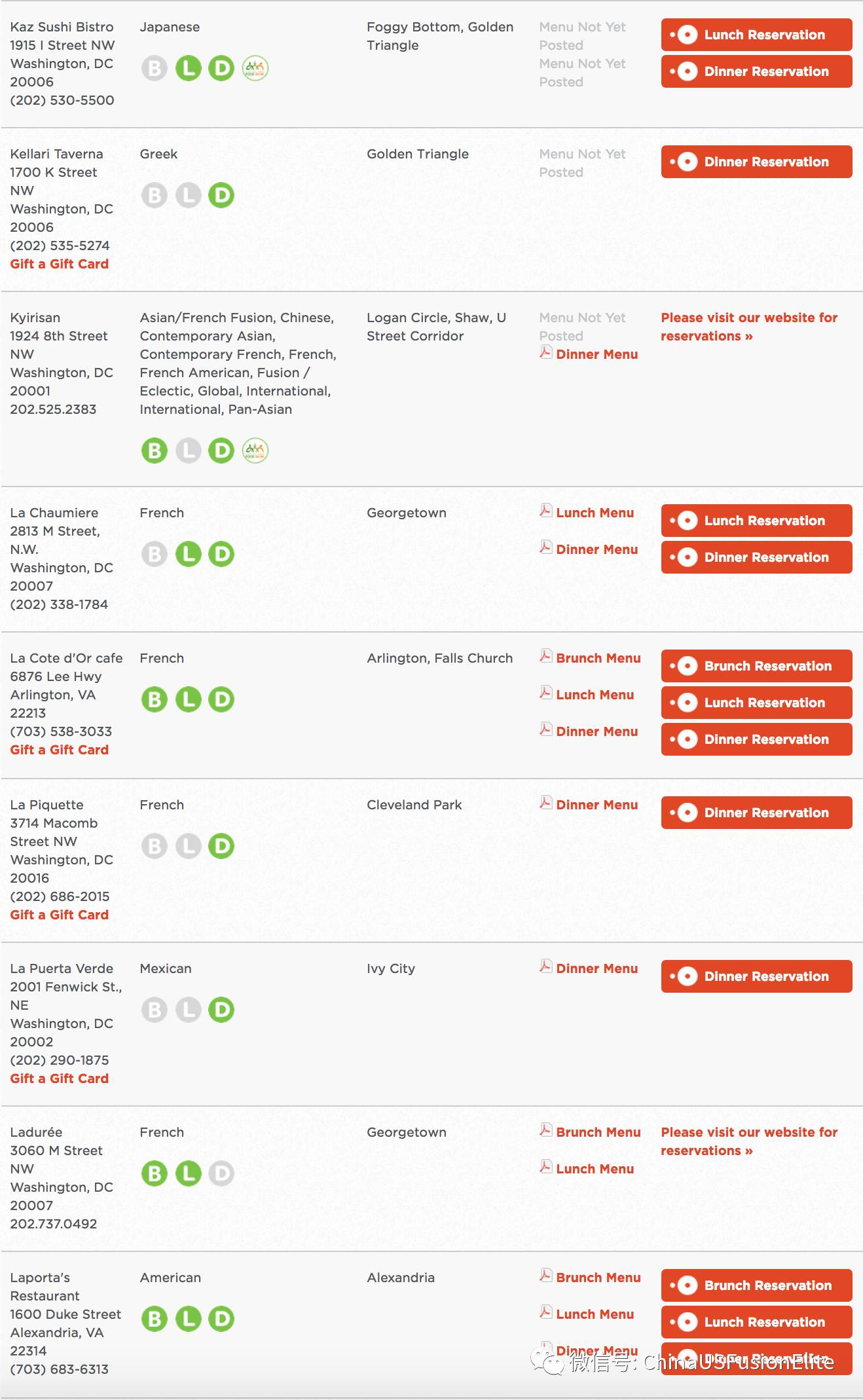Click the green Brunch icon for Kyirisan
Viewport: 863px width, 1400px height.
[155, 451]
